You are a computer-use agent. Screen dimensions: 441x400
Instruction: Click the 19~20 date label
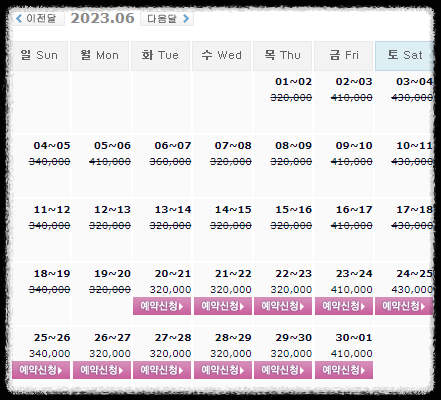(x=112, y=274)
